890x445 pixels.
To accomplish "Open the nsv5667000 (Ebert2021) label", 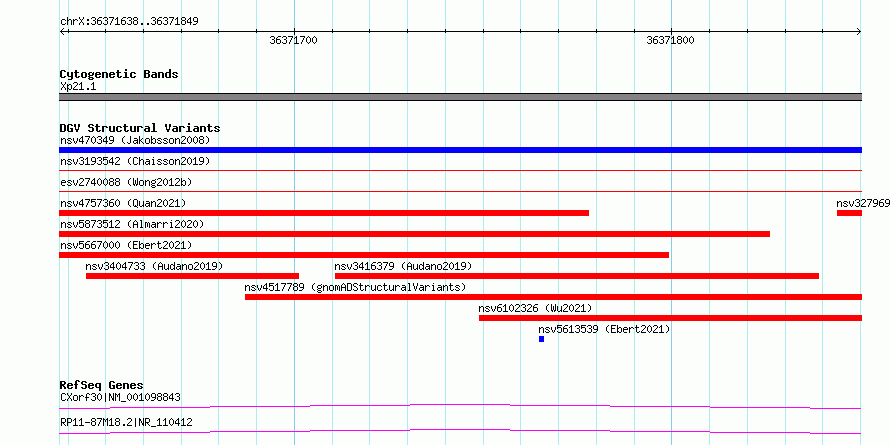I will pos(126,245).
